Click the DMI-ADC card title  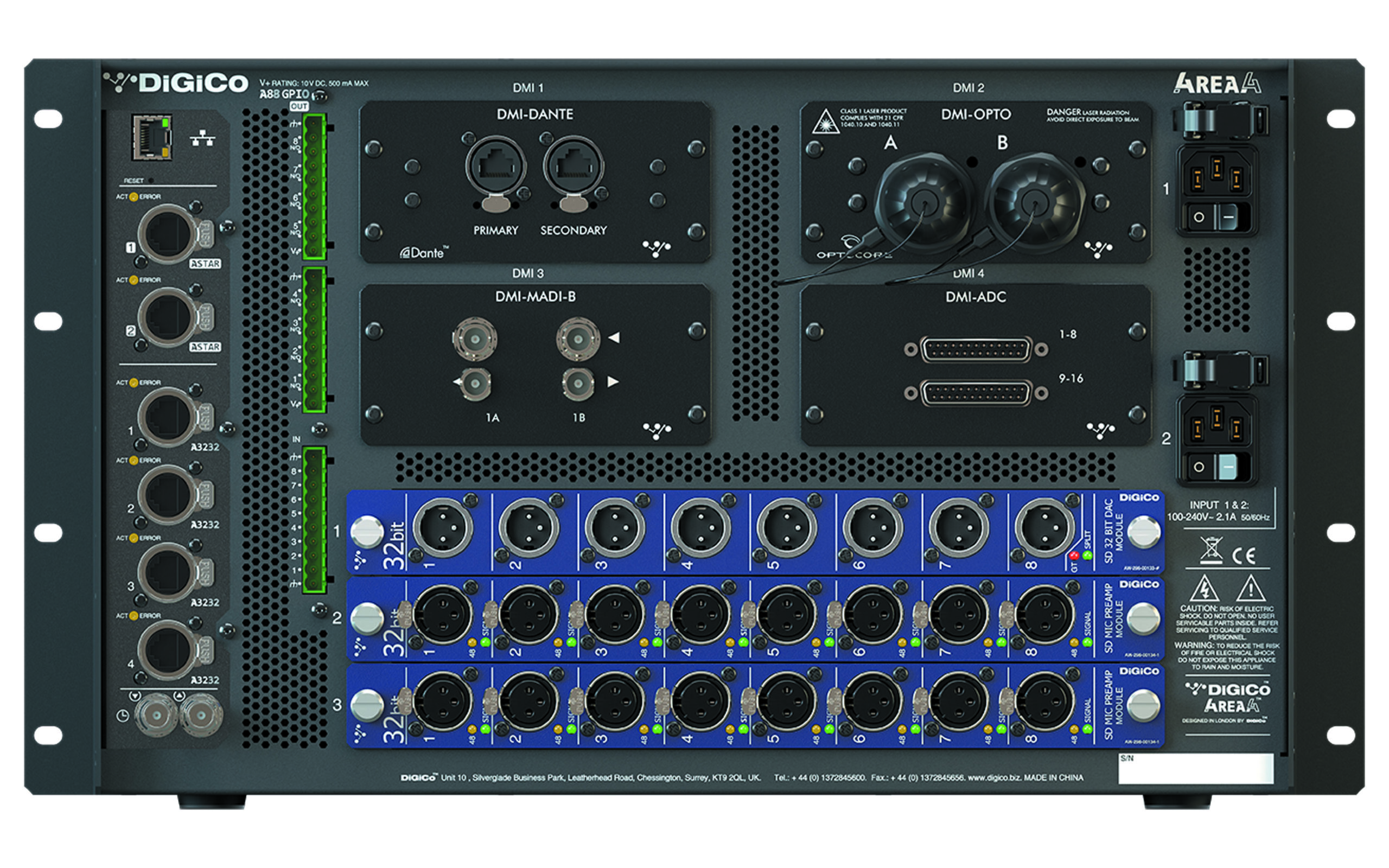(976, 297)
